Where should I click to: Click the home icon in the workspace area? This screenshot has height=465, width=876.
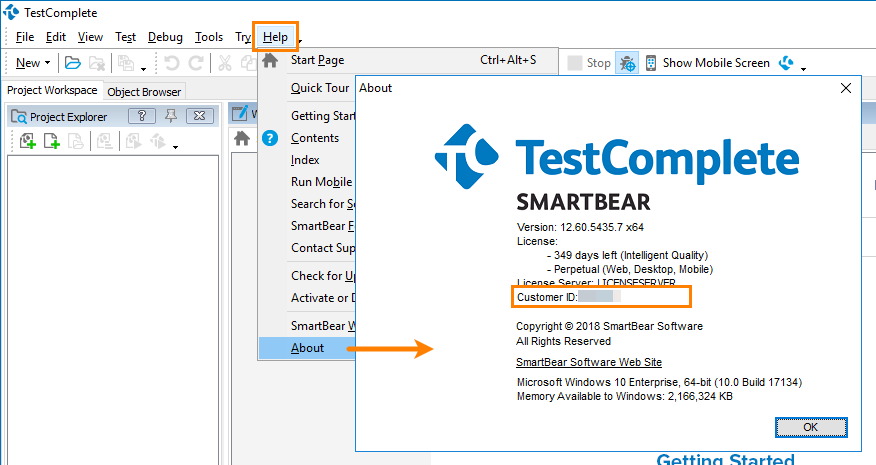pos(242,138)
